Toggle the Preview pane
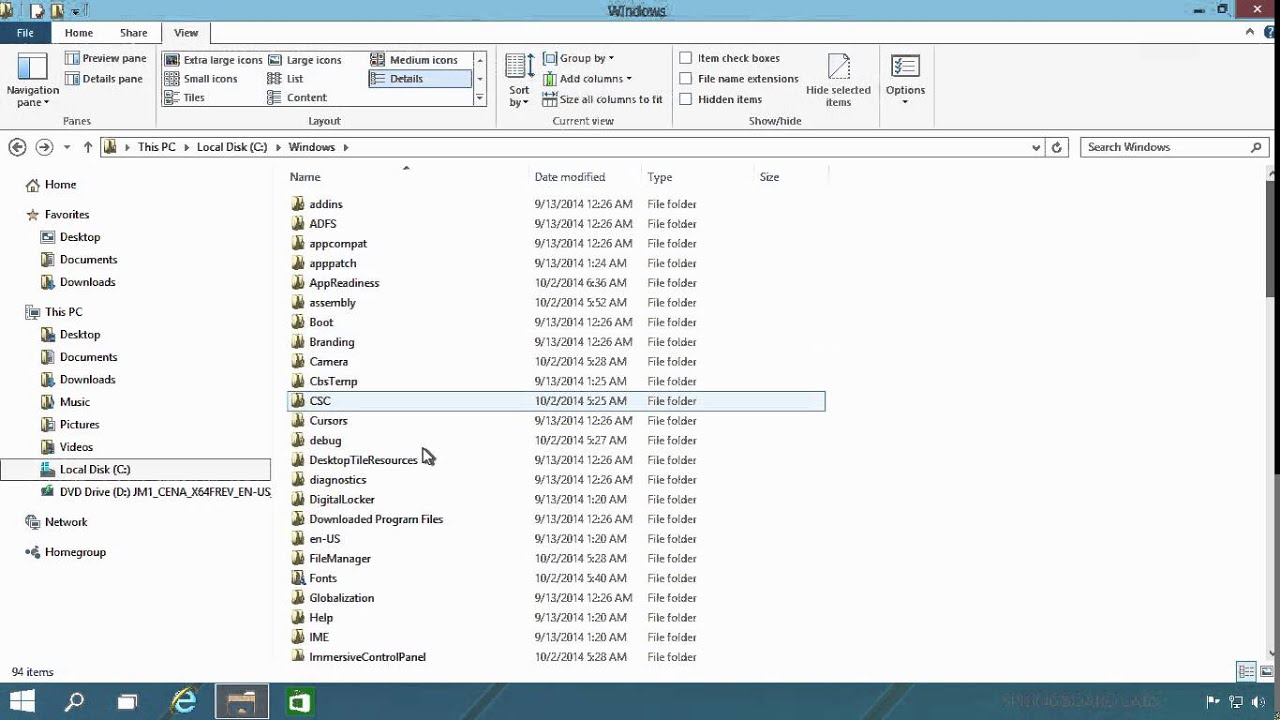The height and width of the screenshot is (720, 1280). (x=106, y=58)
